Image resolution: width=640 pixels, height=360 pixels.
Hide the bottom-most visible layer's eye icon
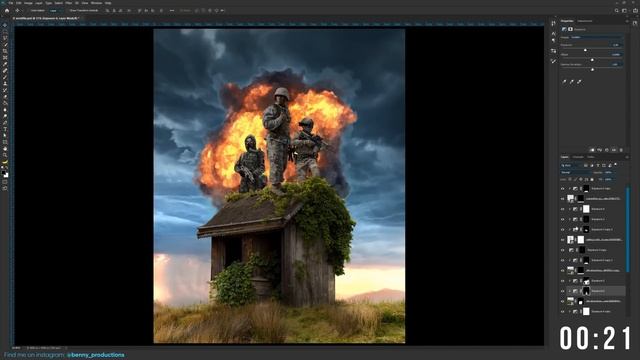click(x=563, y=311)
